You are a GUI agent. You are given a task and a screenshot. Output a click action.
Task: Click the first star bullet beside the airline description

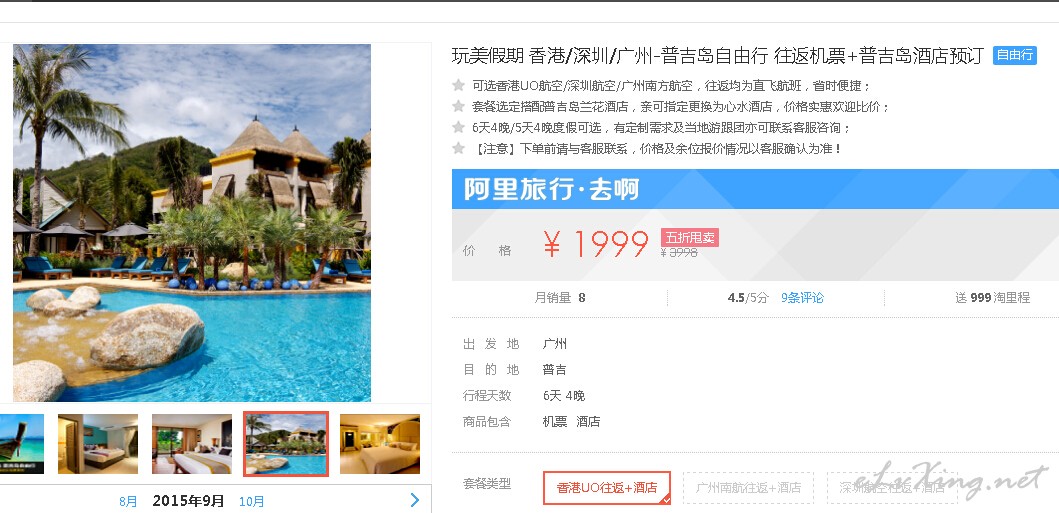tap(459, 86)
